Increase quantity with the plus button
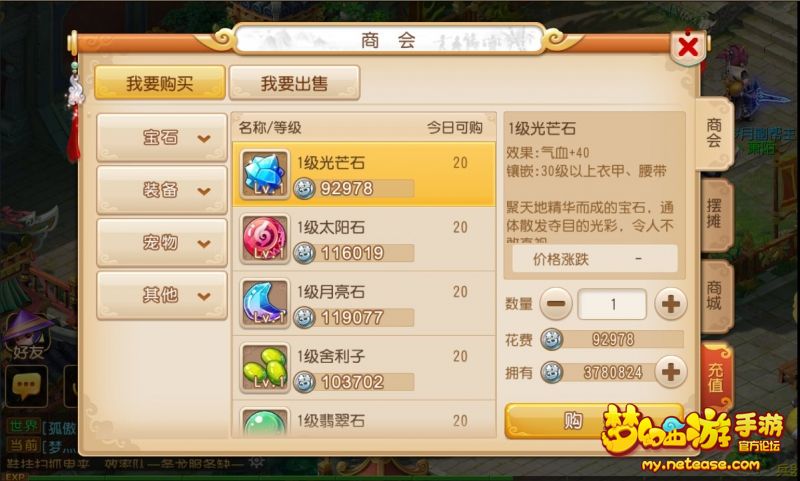 point(670,304)
